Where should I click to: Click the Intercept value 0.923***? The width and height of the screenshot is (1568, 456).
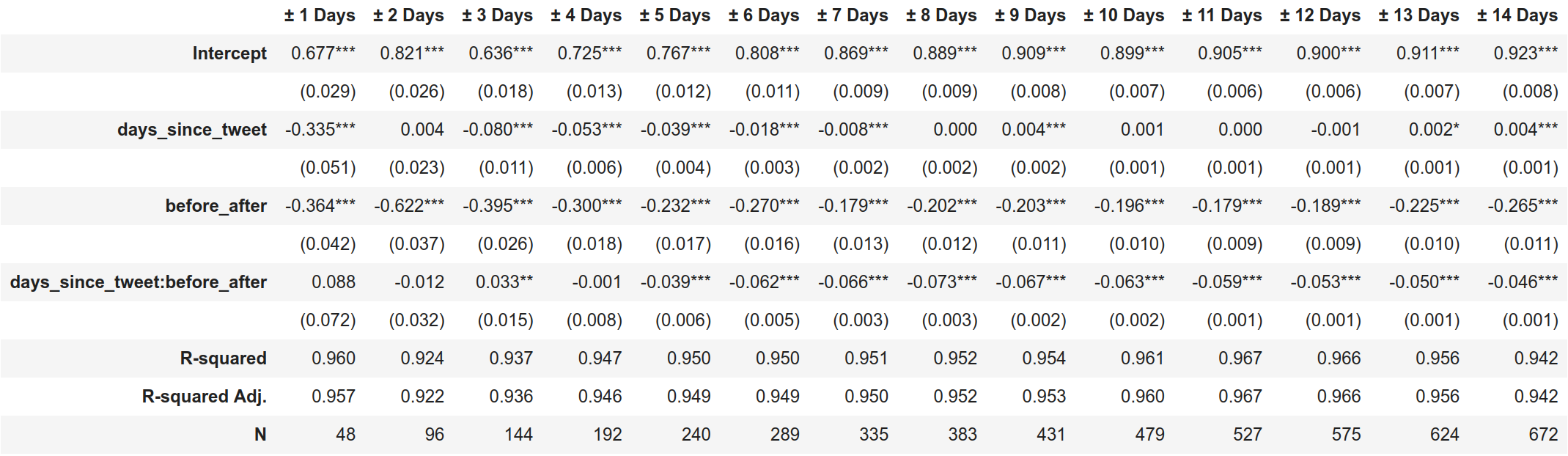pyautogui.click(x=1526, y=54)
